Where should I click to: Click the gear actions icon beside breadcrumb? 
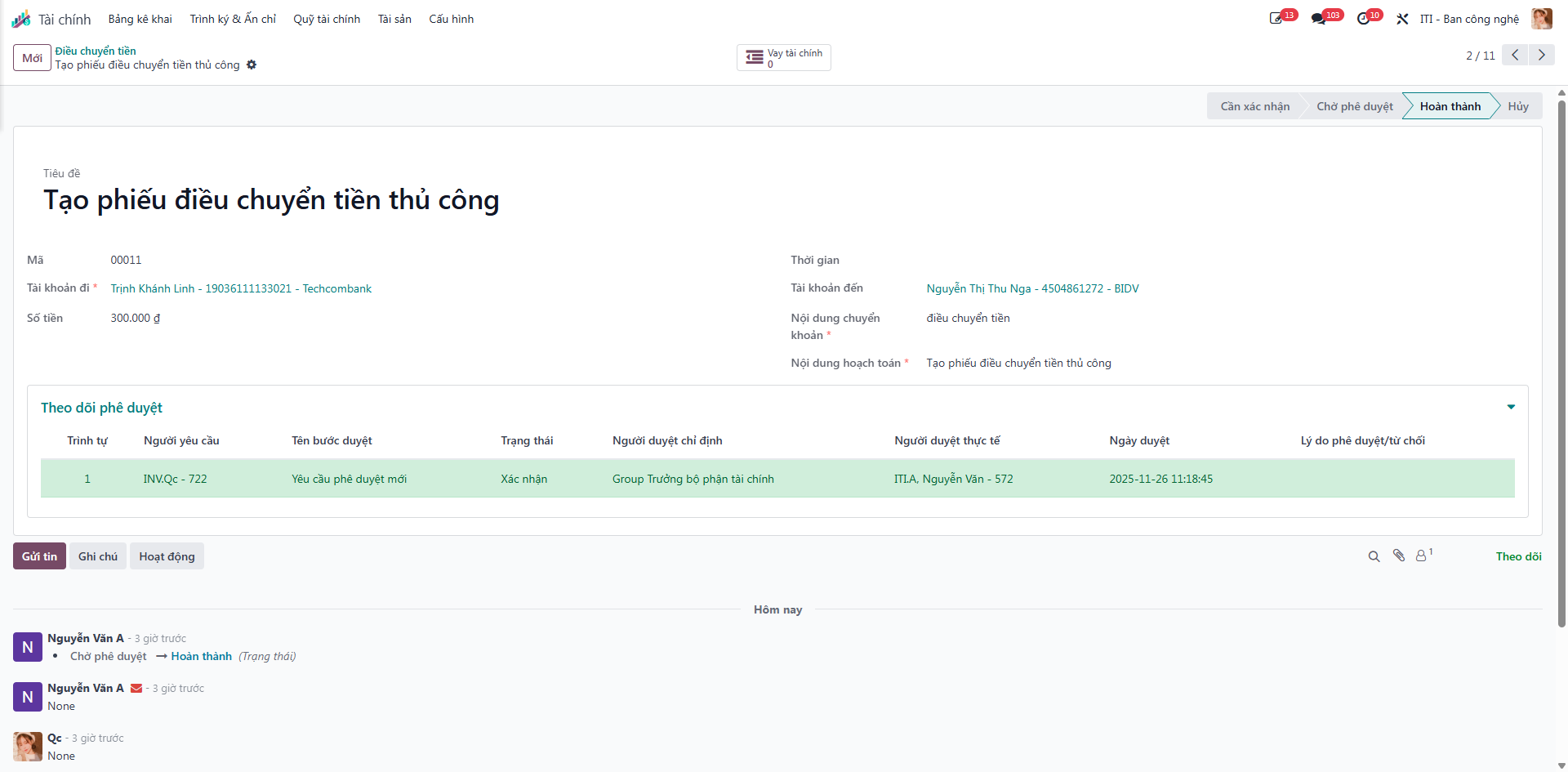click(252, 65)
